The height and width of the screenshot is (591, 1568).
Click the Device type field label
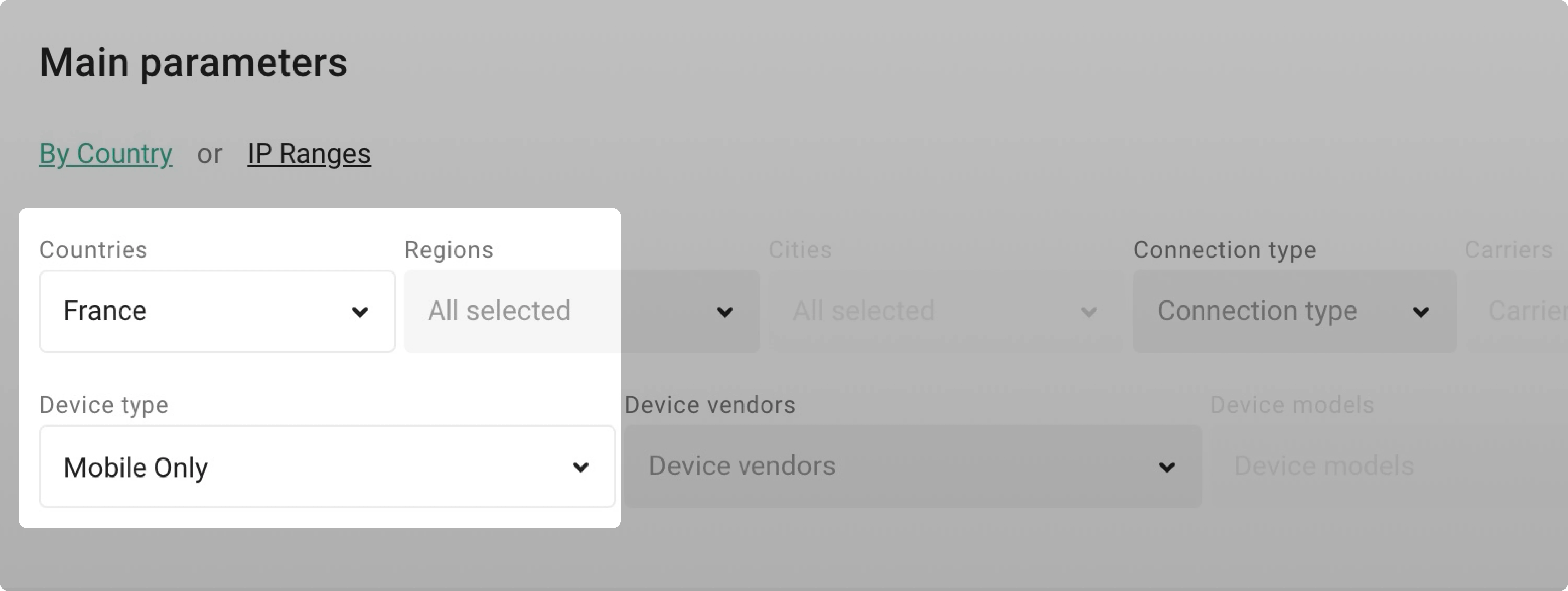tap(104, 405)
